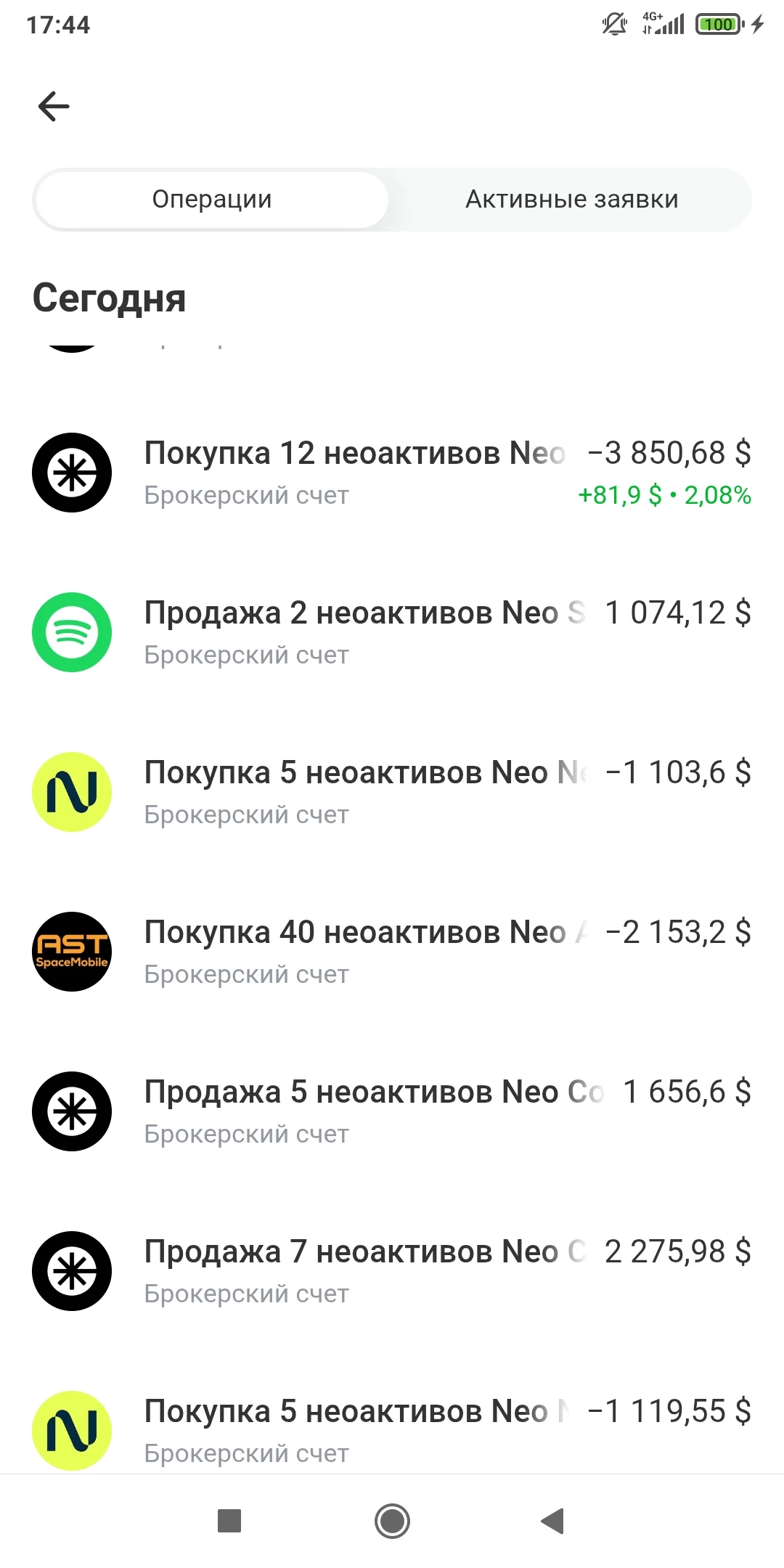Tap the AST SpaceMobile logo icon
Viewport: 784px width, 1568px height.
pyautogui.click(x=72, y=952)
